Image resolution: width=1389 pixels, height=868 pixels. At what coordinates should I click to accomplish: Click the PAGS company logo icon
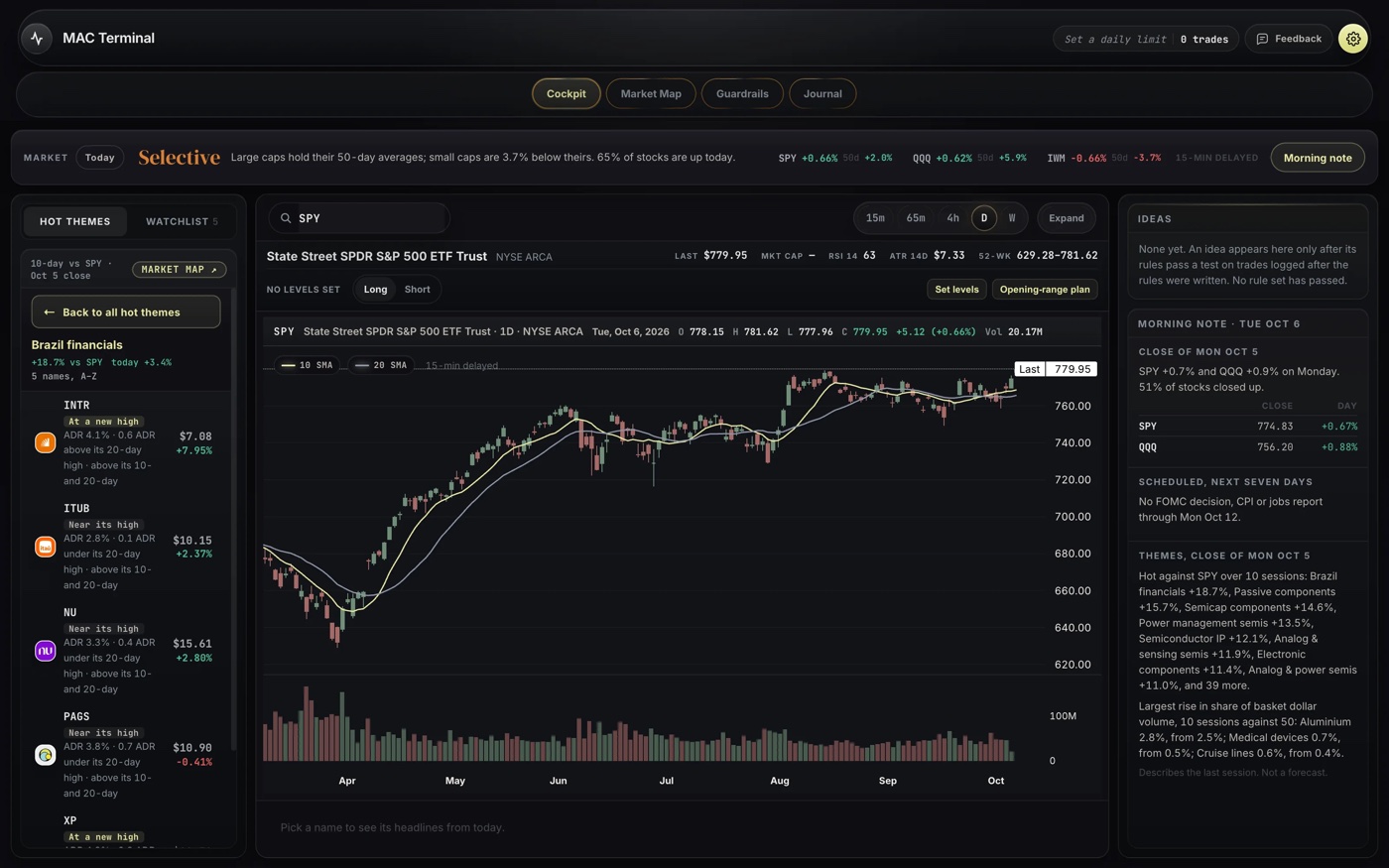coord(45,755)
